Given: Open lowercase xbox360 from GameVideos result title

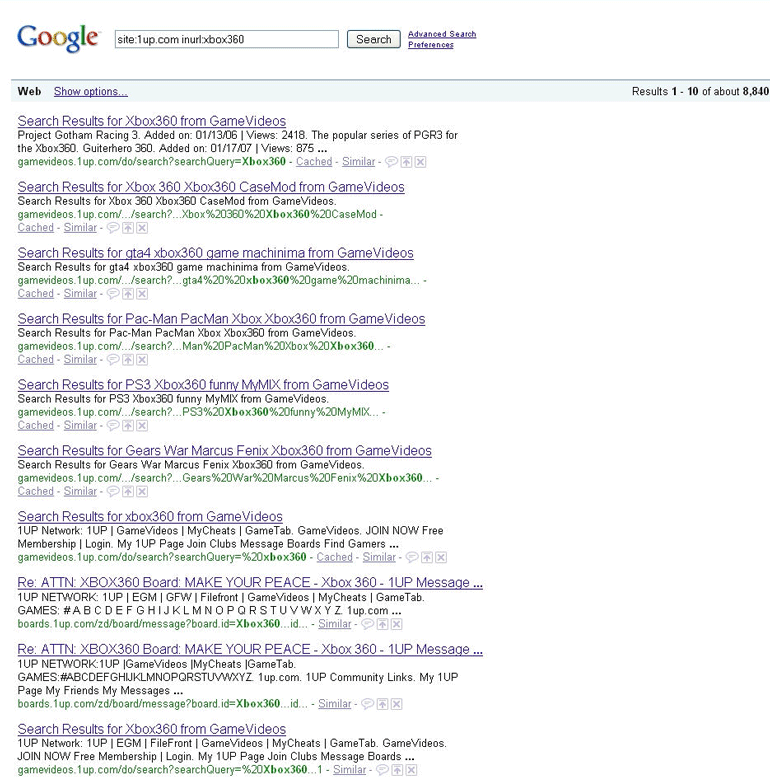Looking at the screenshot, I should pyautogui.click(x=150, y=516).
